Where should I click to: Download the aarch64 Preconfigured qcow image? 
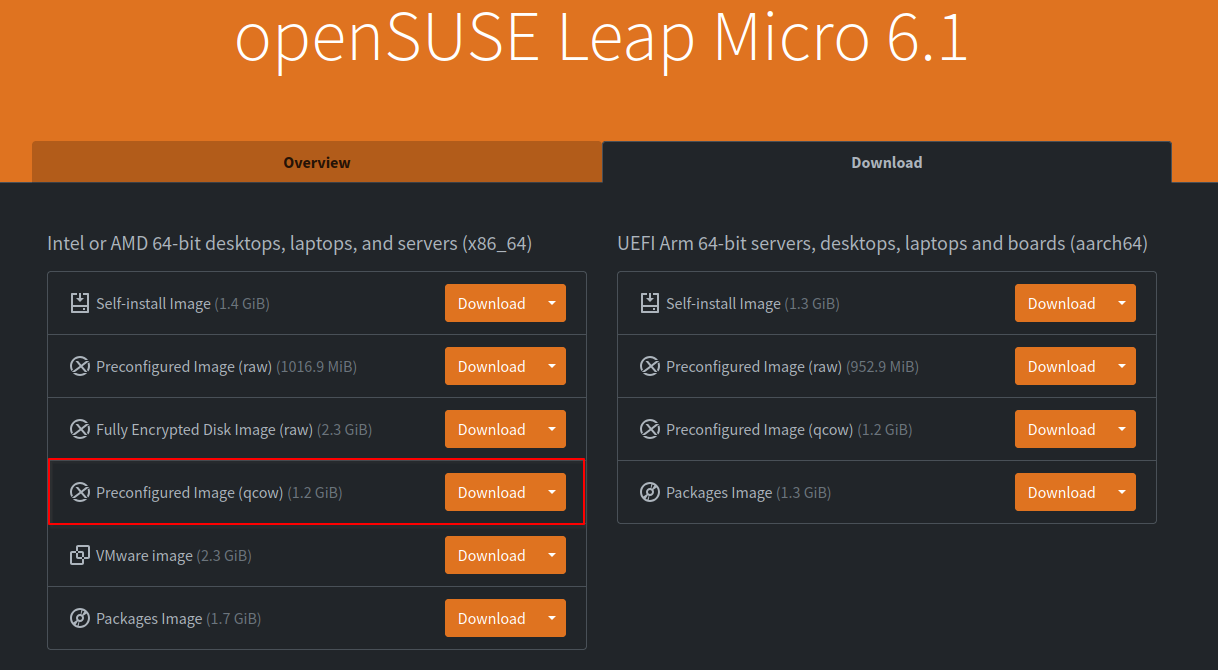point(1061,429)
